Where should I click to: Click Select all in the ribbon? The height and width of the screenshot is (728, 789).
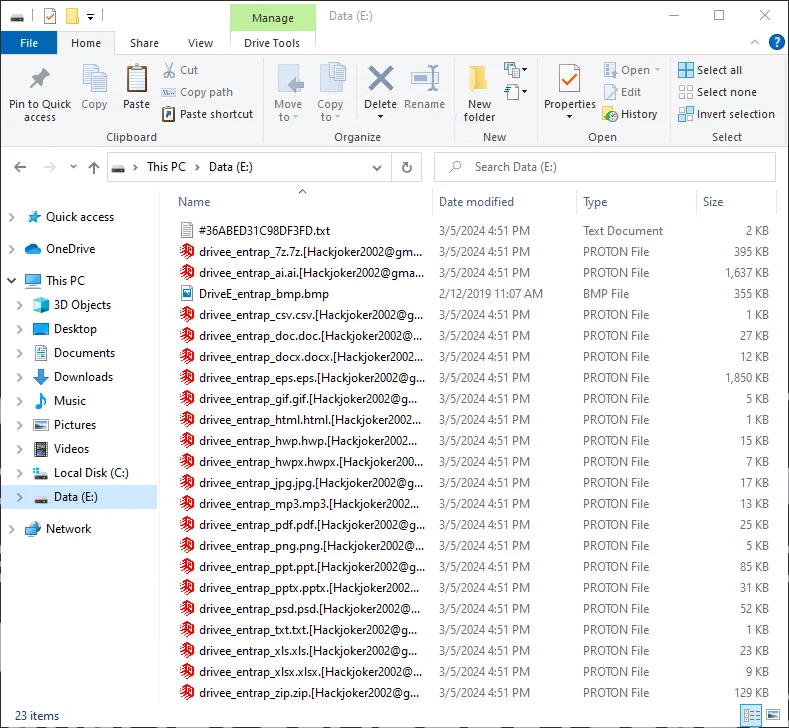(x=710, y=70)
